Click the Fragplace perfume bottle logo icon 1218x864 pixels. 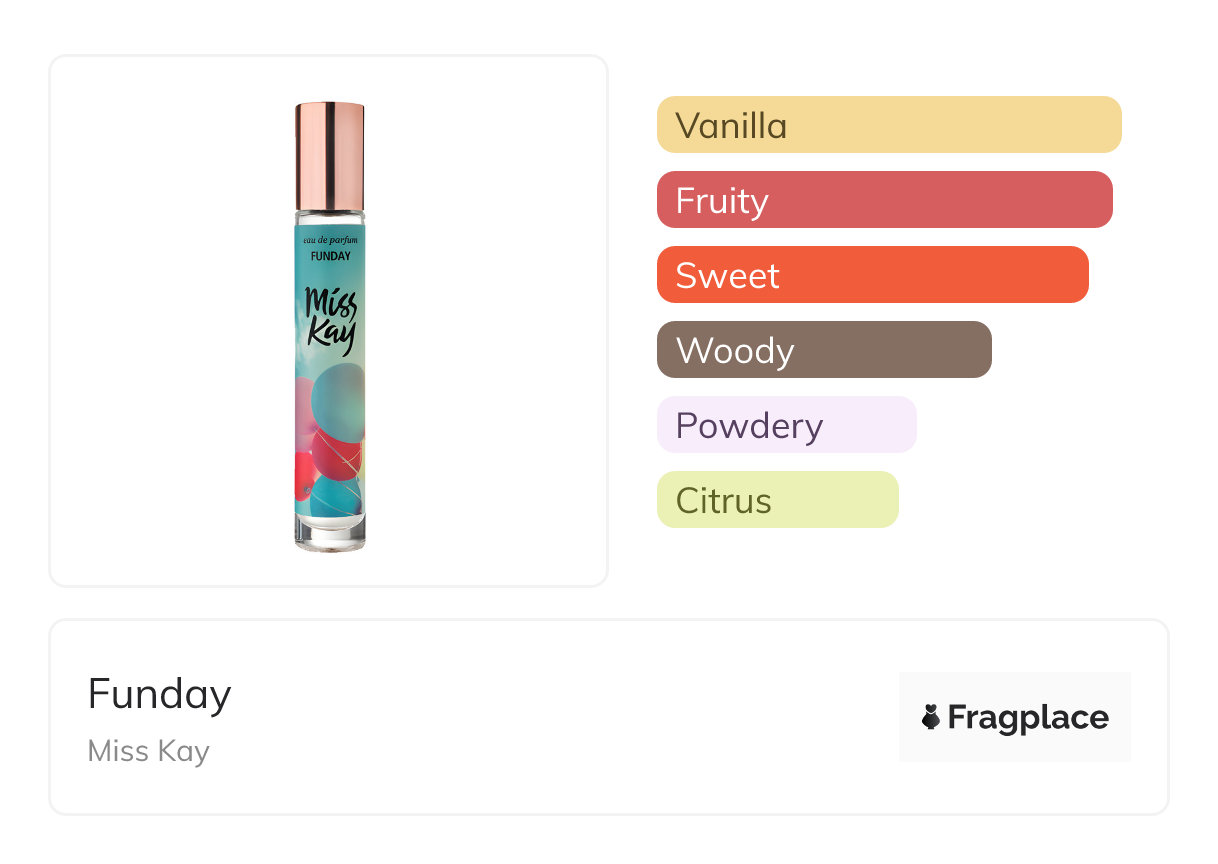931,717
